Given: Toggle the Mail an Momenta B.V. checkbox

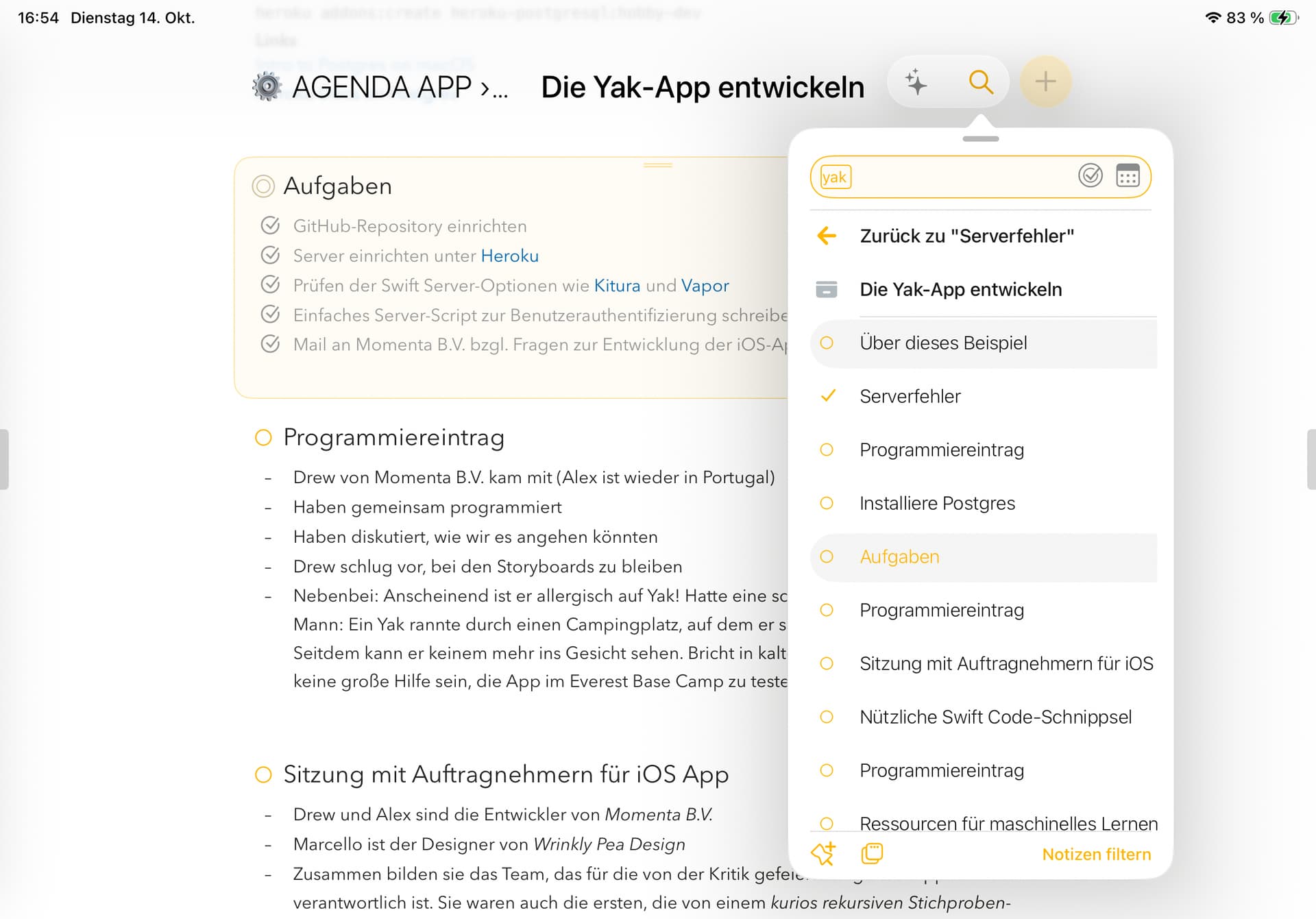Looking at the screenshot, I should (271, 344).
